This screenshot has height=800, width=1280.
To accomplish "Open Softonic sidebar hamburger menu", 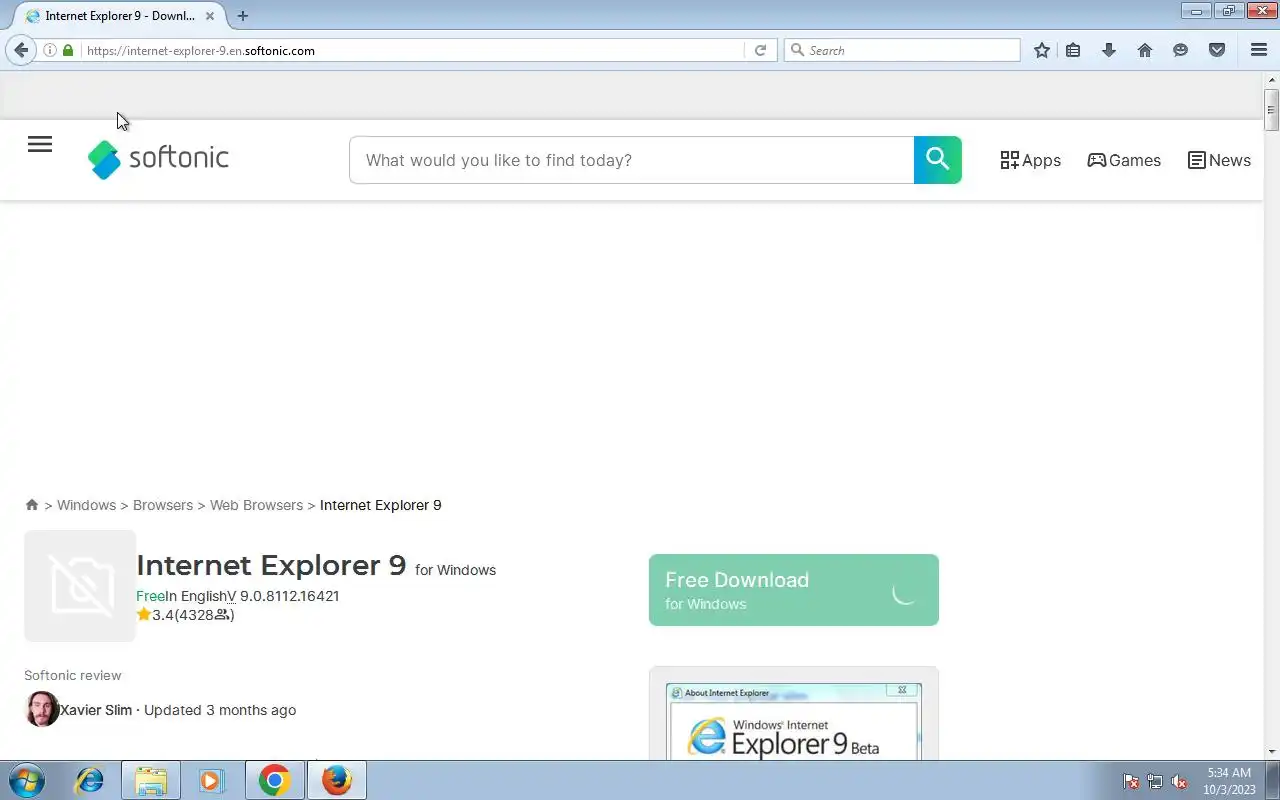I will pos(40,144).
